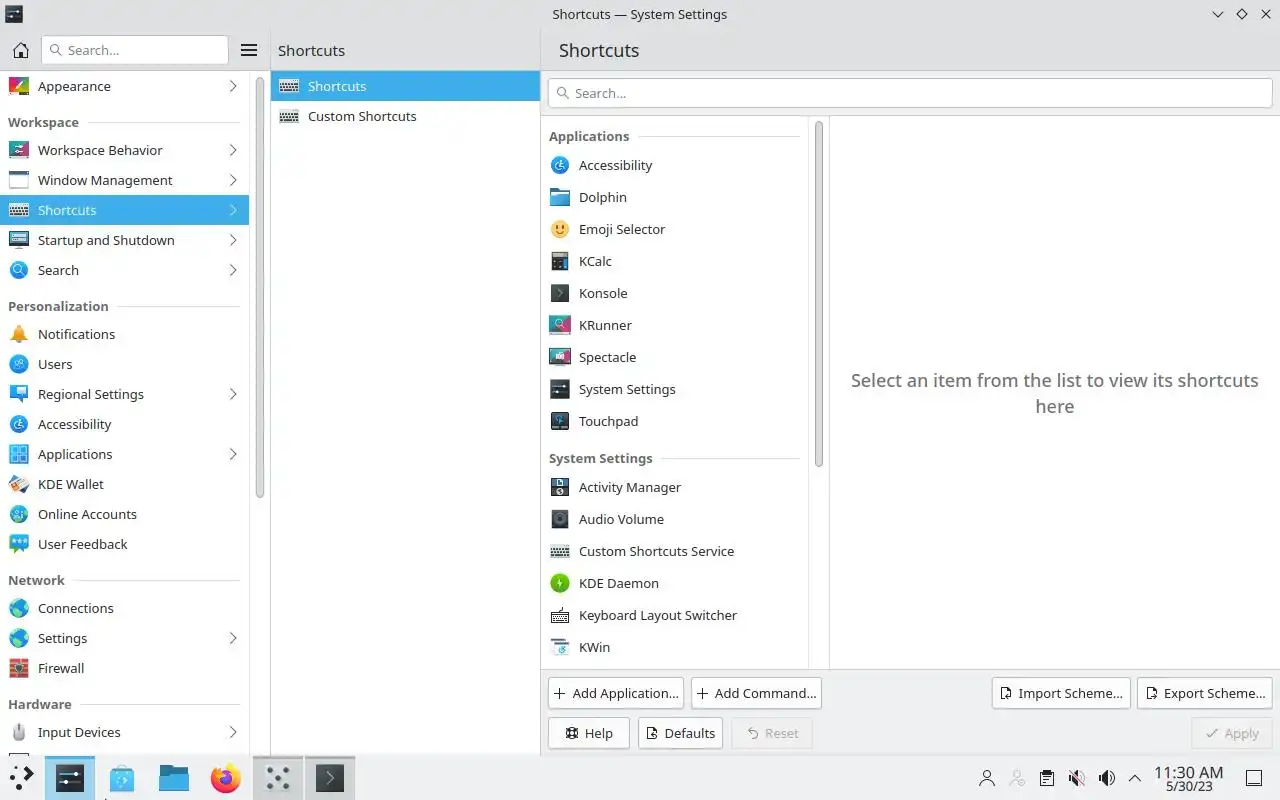
Task: Click the clock showing 11:30 AM
Action: 1188,778
